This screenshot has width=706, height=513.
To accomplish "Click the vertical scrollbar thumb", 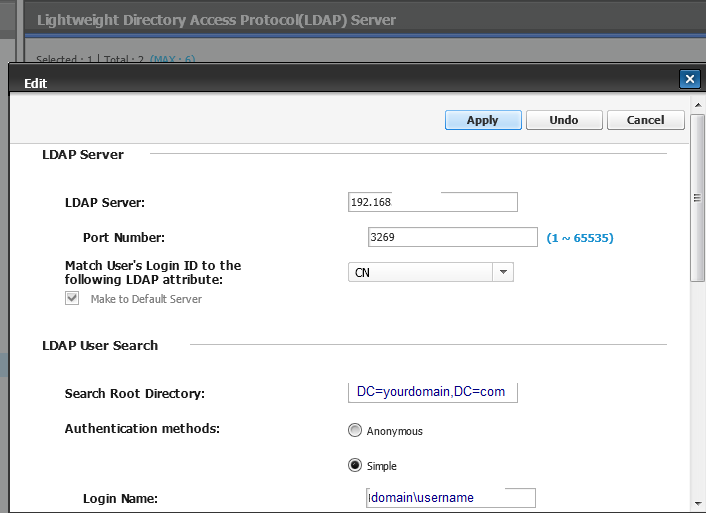I will 697,198.
